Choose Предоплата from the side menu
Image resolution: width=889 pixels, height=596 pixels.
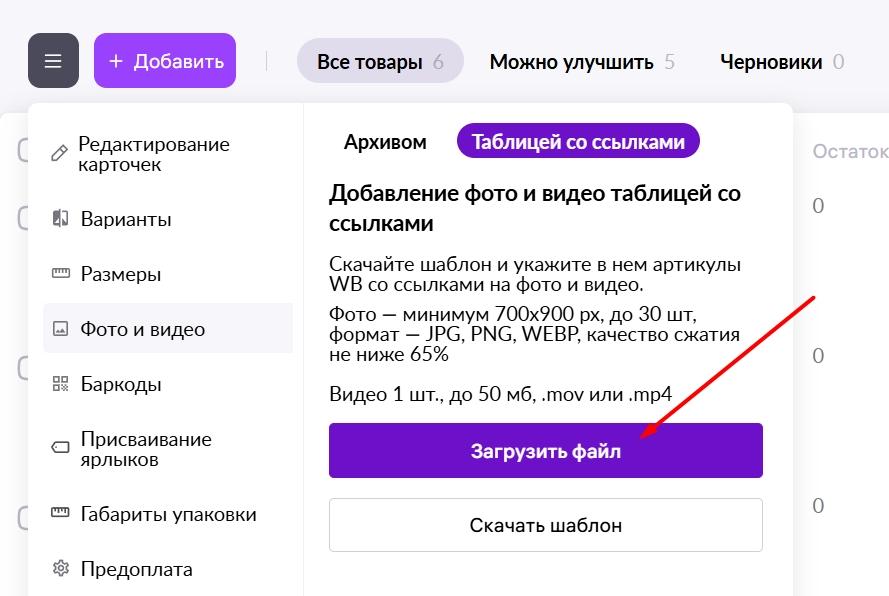tap(136, 569)
